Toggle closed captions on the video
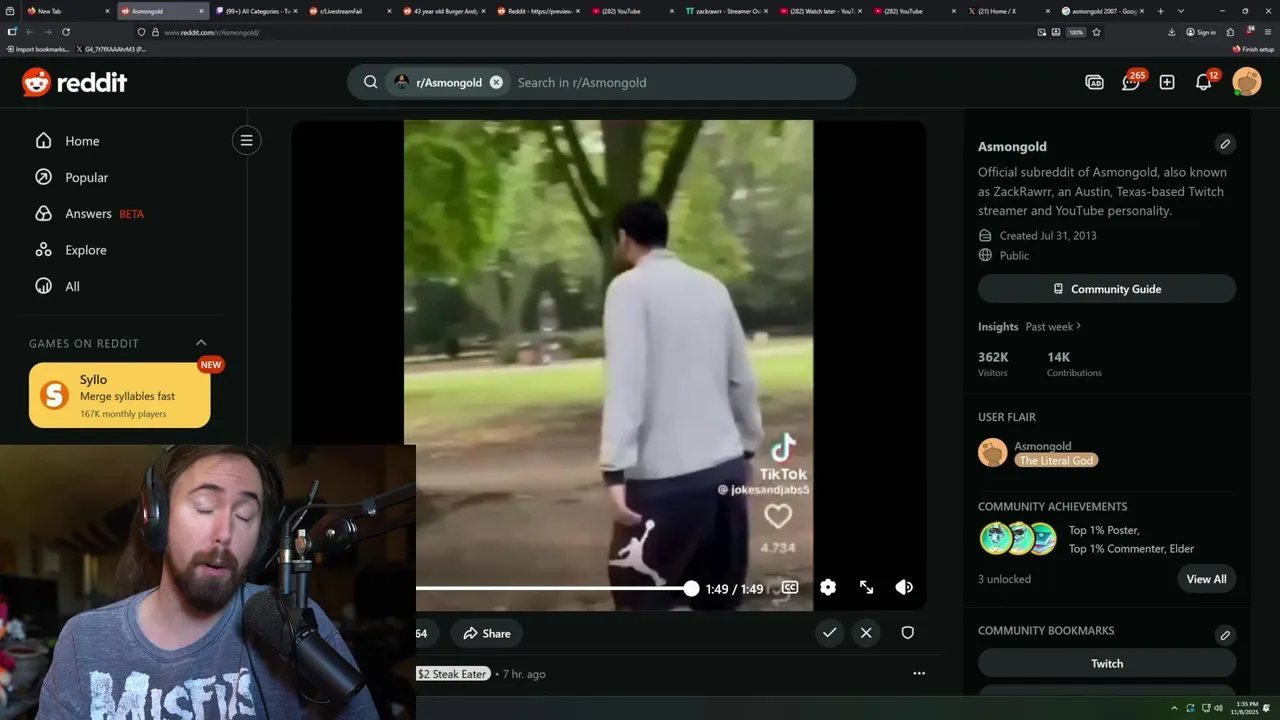1280x720 pixels. pos(790,588)
